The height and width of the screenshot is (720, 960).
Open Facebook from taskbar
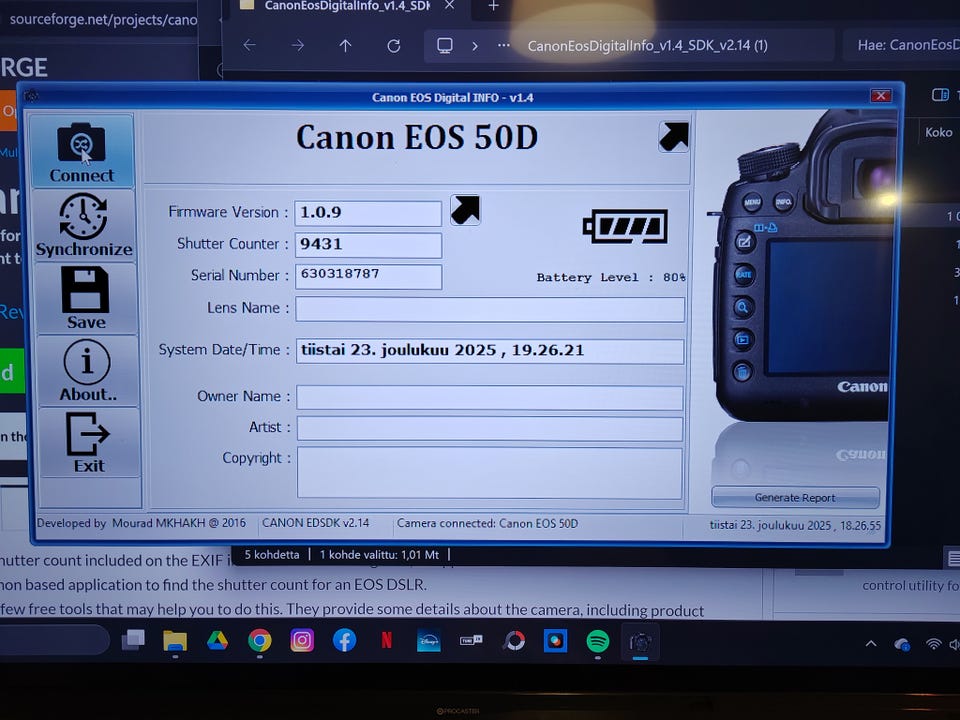click(344, 641)
